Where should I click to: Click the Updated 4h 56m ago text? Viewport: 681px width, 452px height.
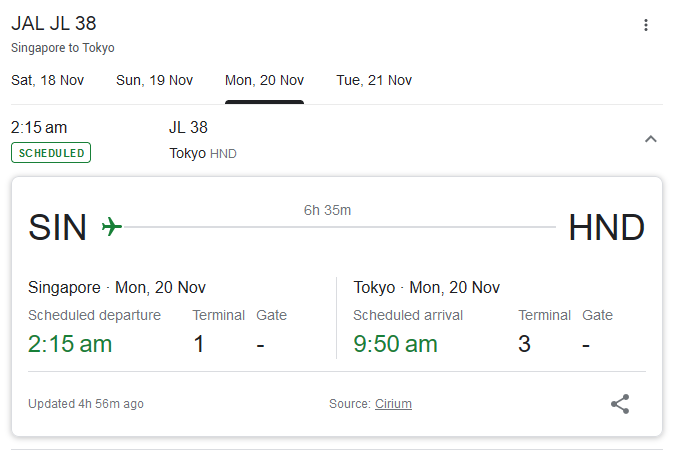pos(86,404)
